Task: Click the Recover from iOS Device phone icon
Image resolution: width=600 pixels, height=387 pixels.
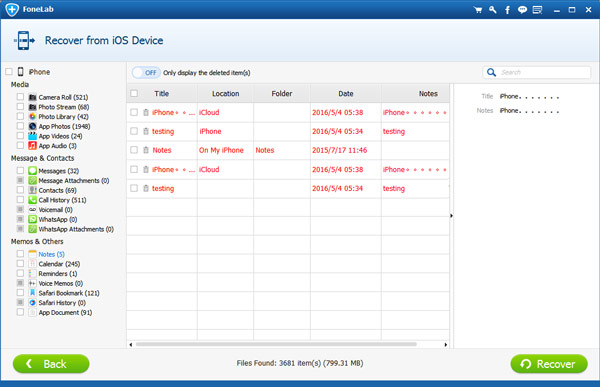Action: click(x=24, y=40)
